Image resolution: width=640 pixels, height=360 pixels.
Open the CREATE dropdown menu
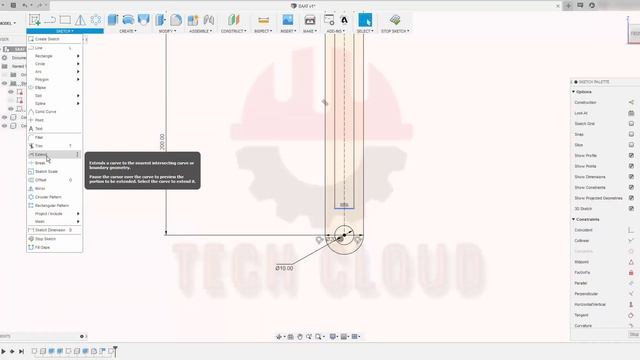[x=128, y=31]
